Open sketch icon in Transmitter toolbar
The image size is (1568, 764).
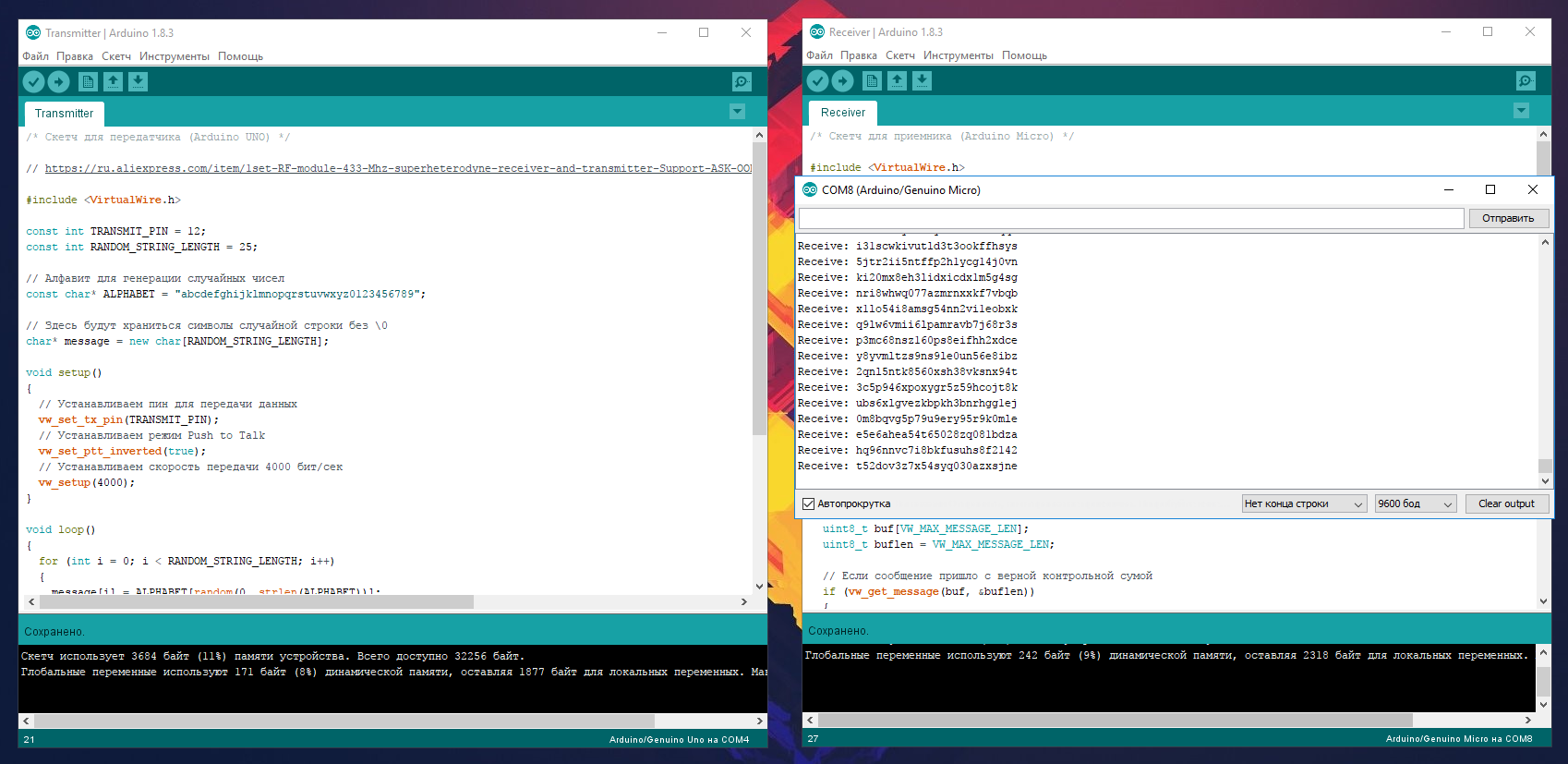[x=113, y=82]
